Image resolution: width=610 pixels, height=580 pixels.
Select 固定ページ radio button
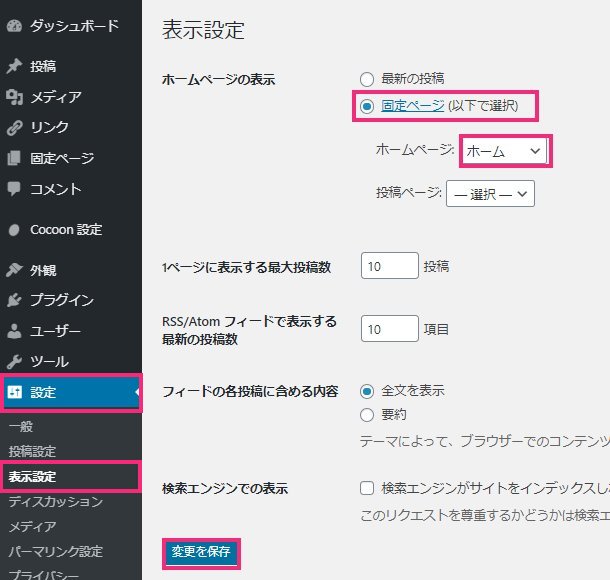pos(366,106)
